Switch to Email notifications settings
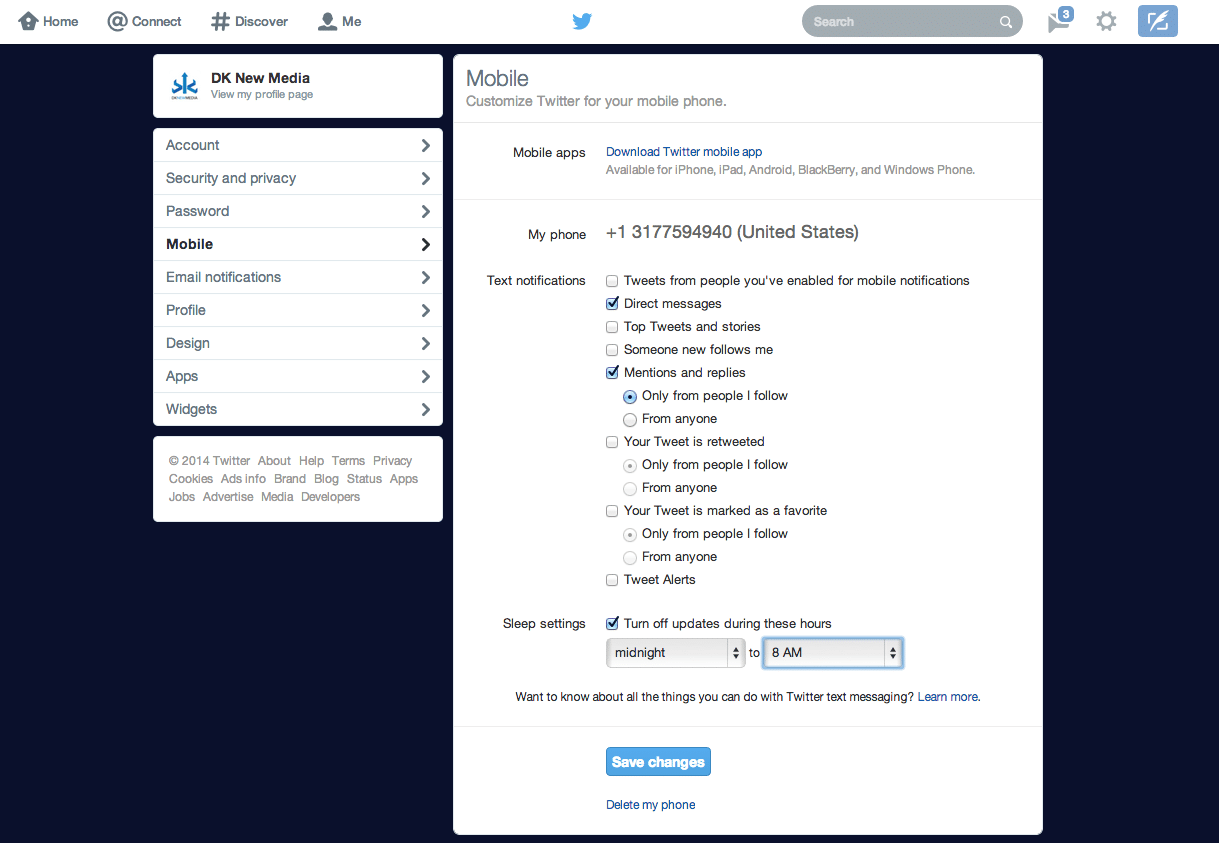 click(x=297, y=277)
